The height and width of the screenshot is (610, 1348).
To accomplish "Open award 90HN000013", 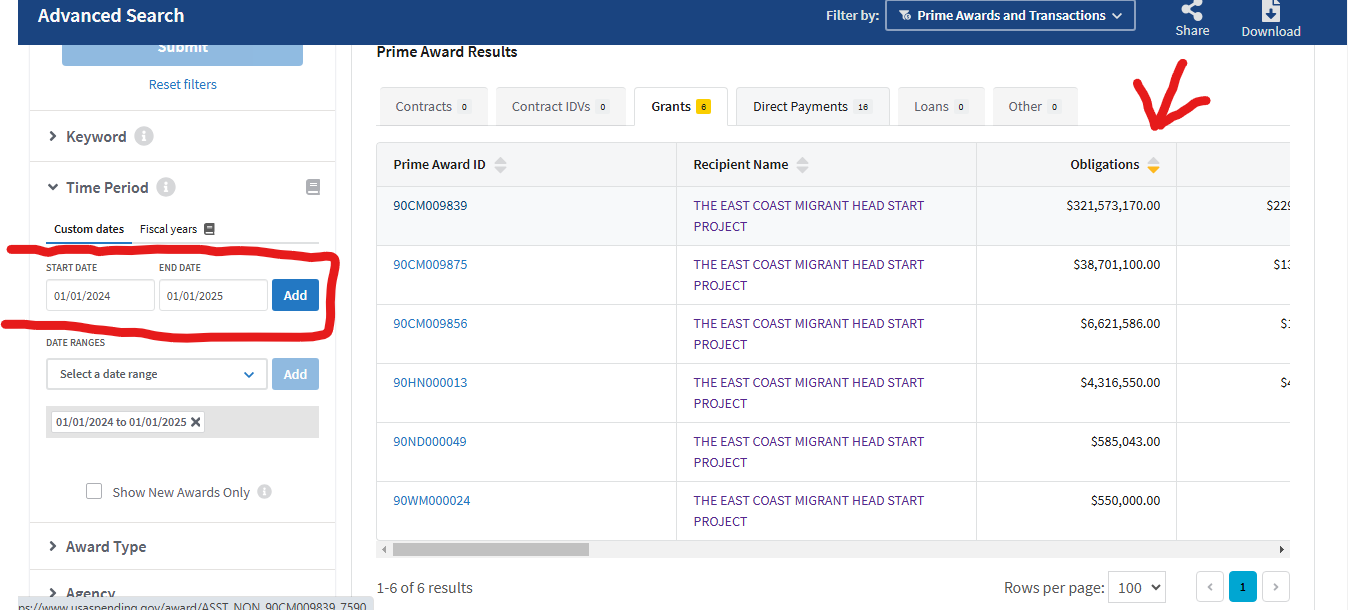I will point(430,382).
